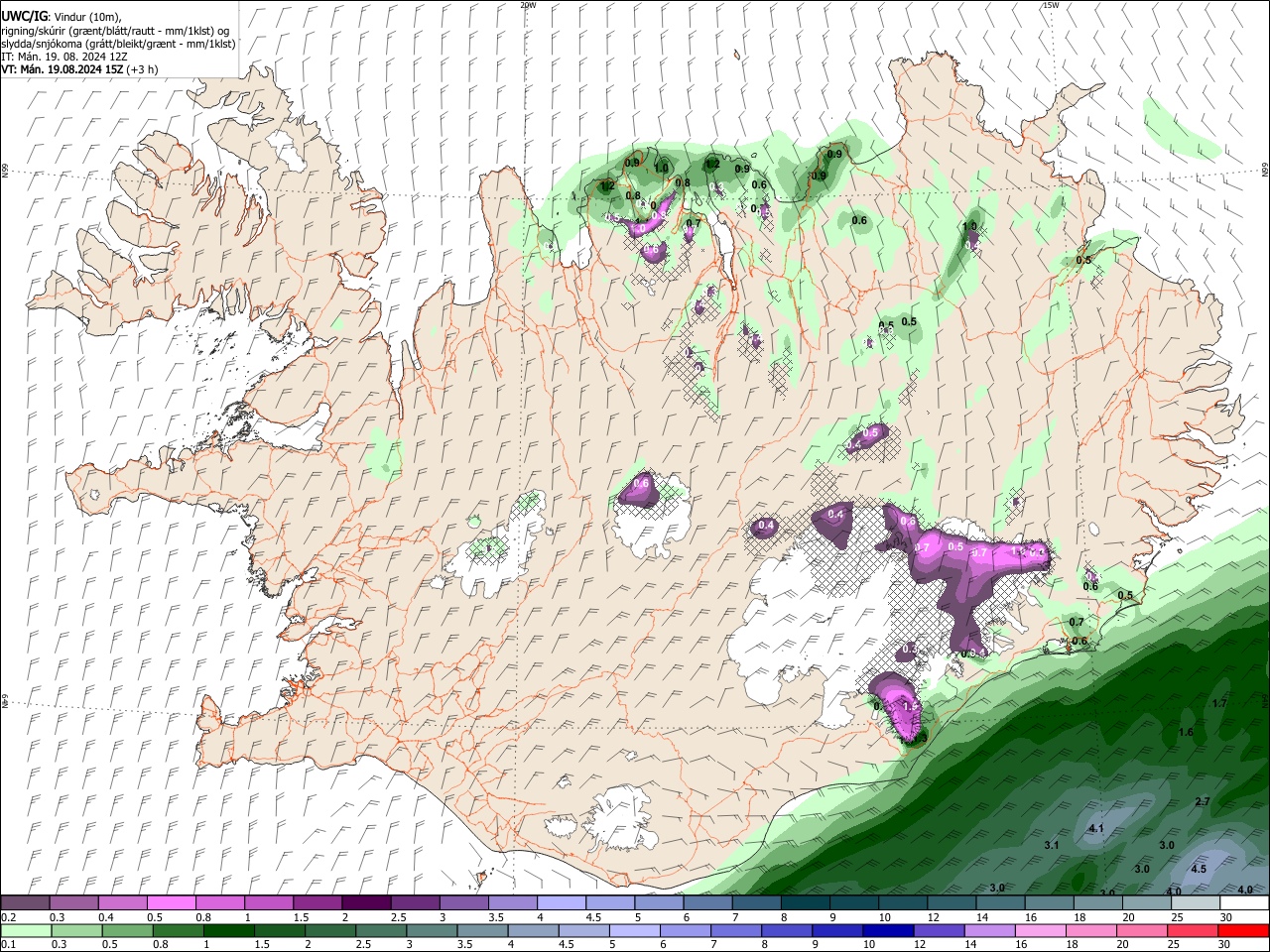The image size is (1270, 952).
Task: Select the 'rigning/skúrir (grænt/blátt/rautt' description line
Action: (x=114, y=31)
